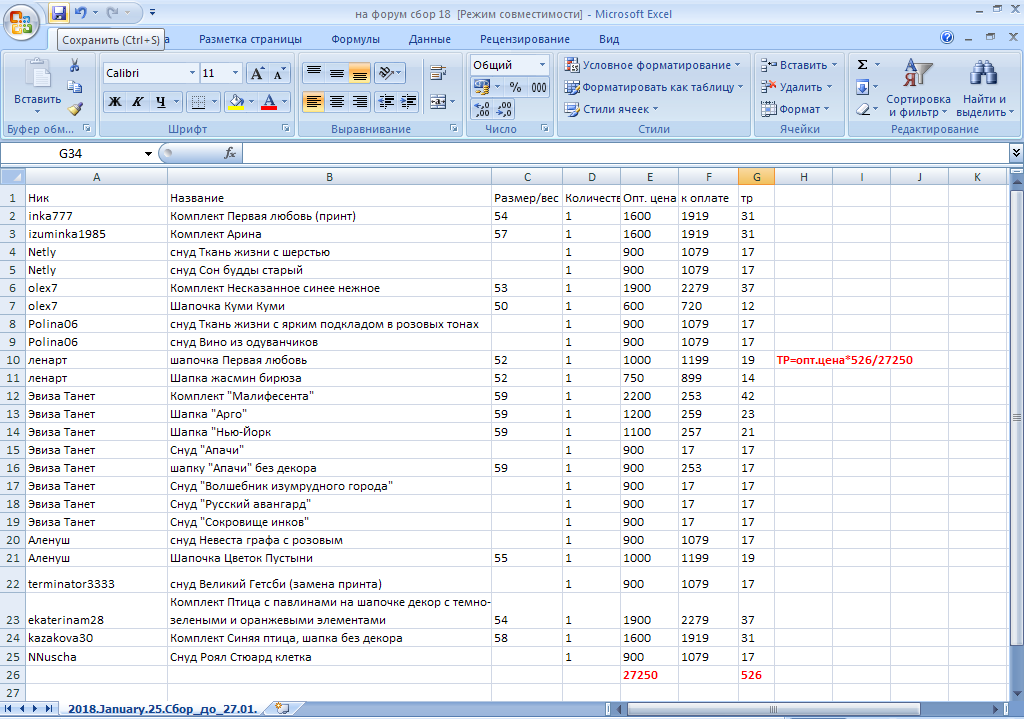Click the insert function fx icon
The height and width of the screenshot is (719, 1024).
pyautogui.click(x=229, y=153)
